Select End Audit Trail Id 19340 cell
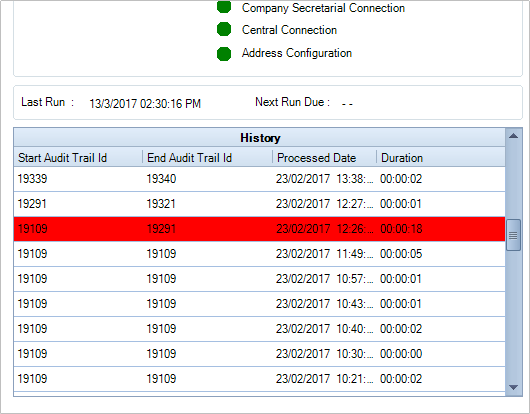530x414 pixels. click(x=161, y=179)
